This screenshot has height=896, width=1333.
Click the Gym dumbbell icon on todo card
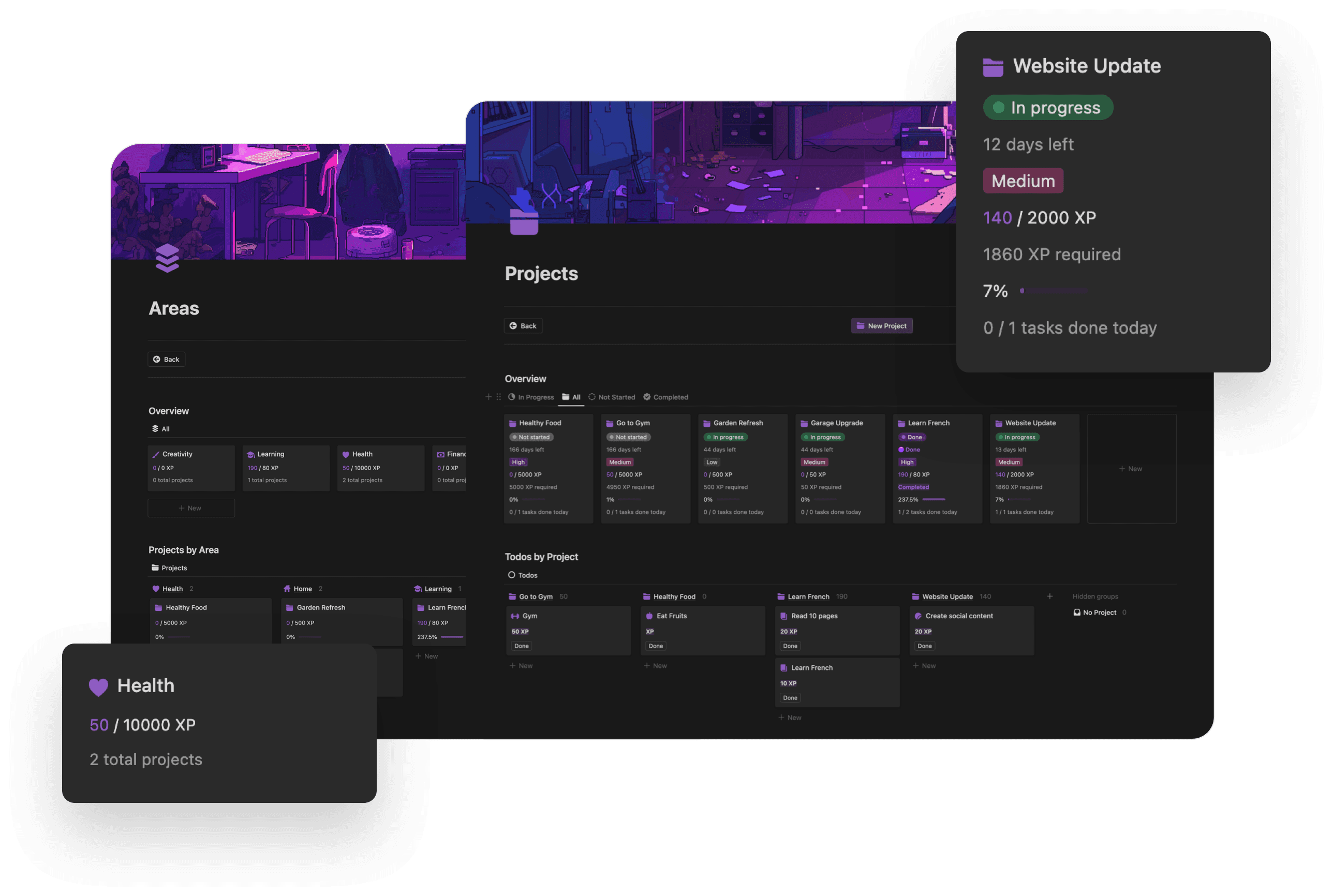click(514, 616)
